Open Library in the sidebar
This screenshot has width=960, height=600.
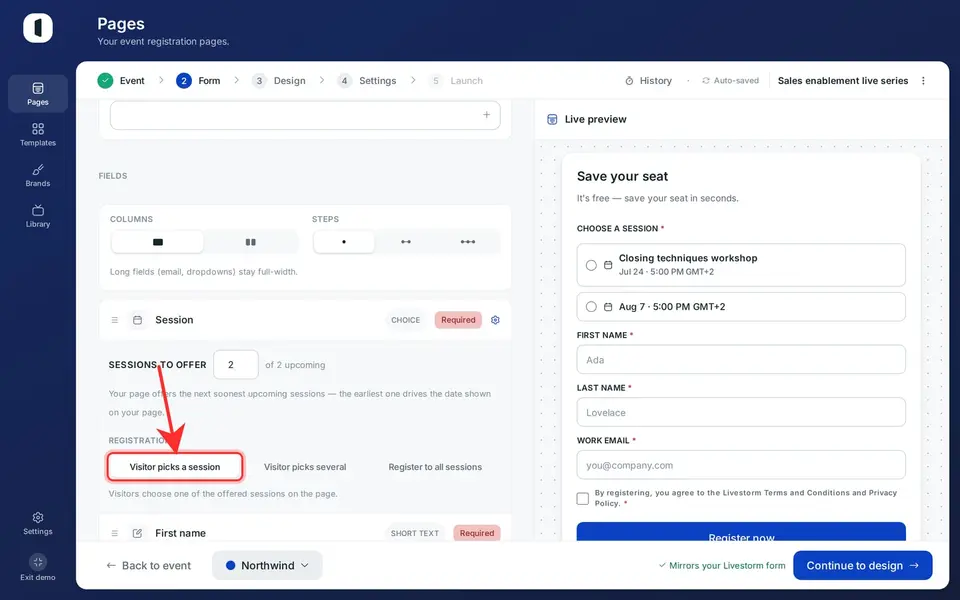(x=38, y=216)
